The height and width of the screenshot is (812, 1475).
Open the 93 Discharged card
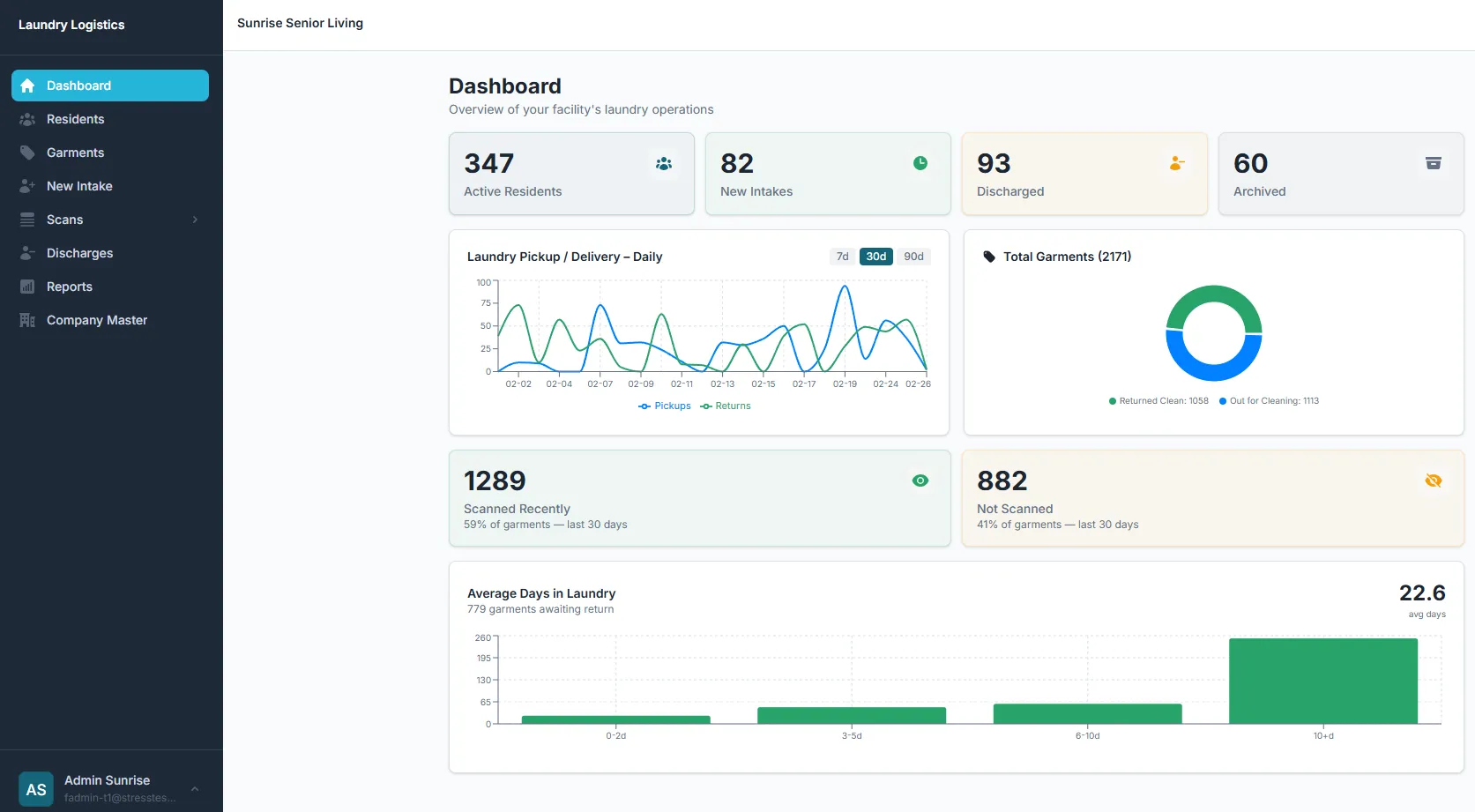click(x=1084, y=174)
